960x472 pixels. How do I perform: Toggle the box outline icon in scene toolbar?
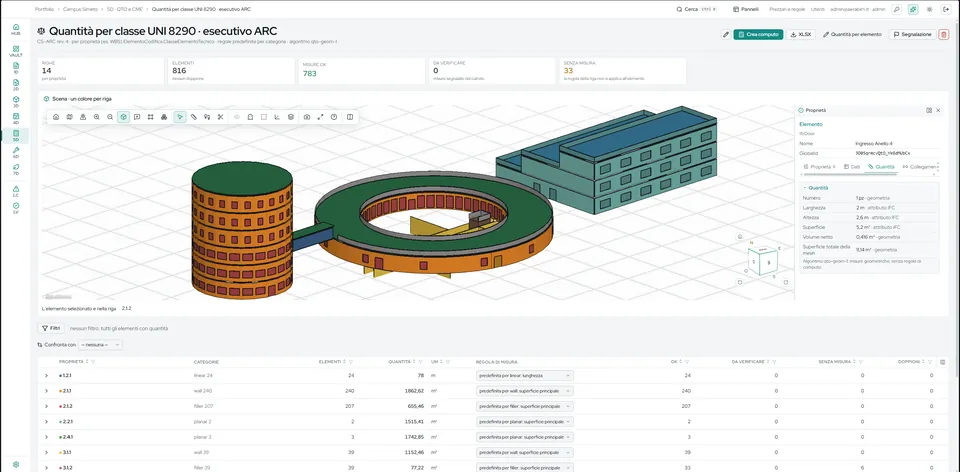coord(264,117)
